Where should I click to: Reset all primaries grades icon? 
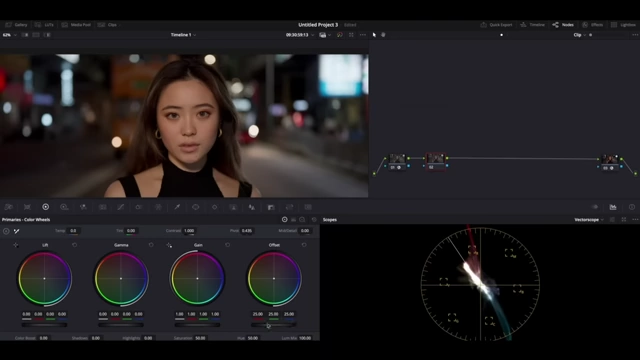[314, 220]
